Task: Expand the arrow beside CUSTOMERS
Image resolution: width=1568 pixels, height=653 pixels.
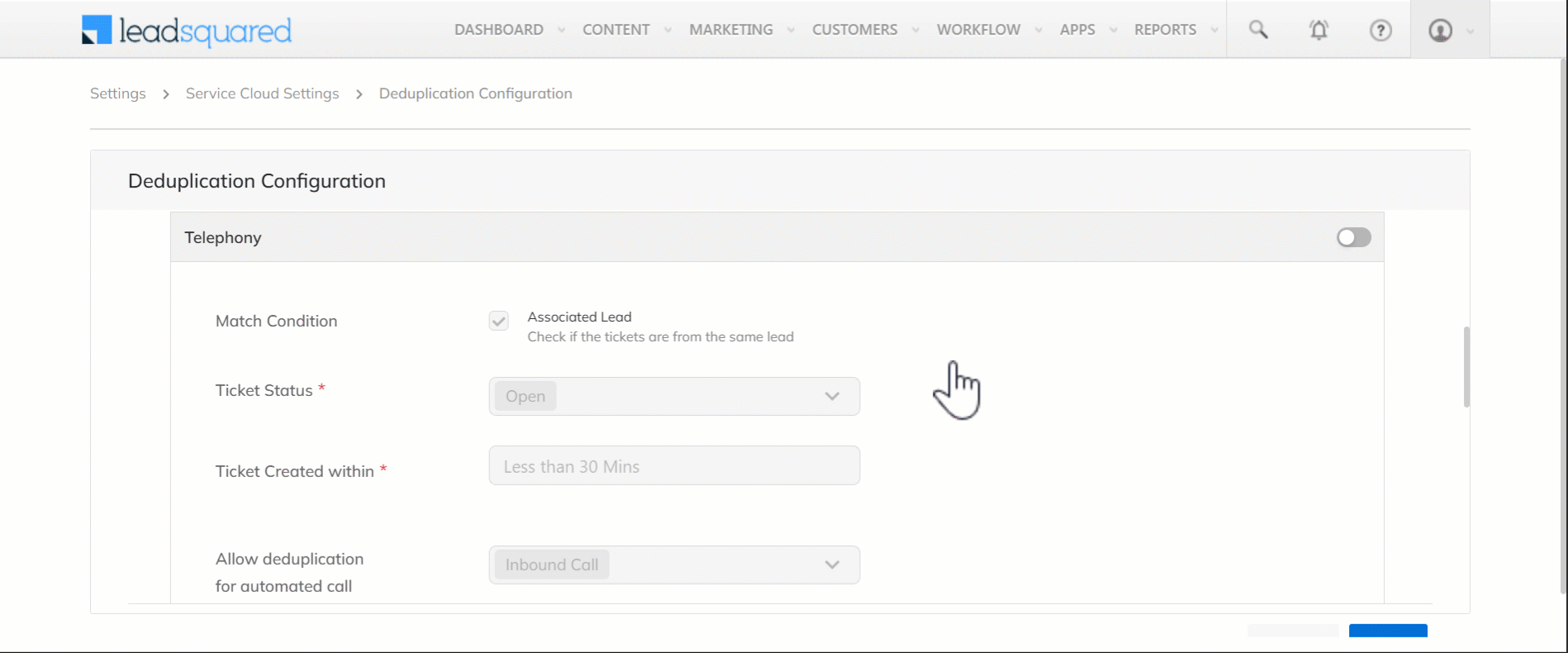Action: (915, 30)
